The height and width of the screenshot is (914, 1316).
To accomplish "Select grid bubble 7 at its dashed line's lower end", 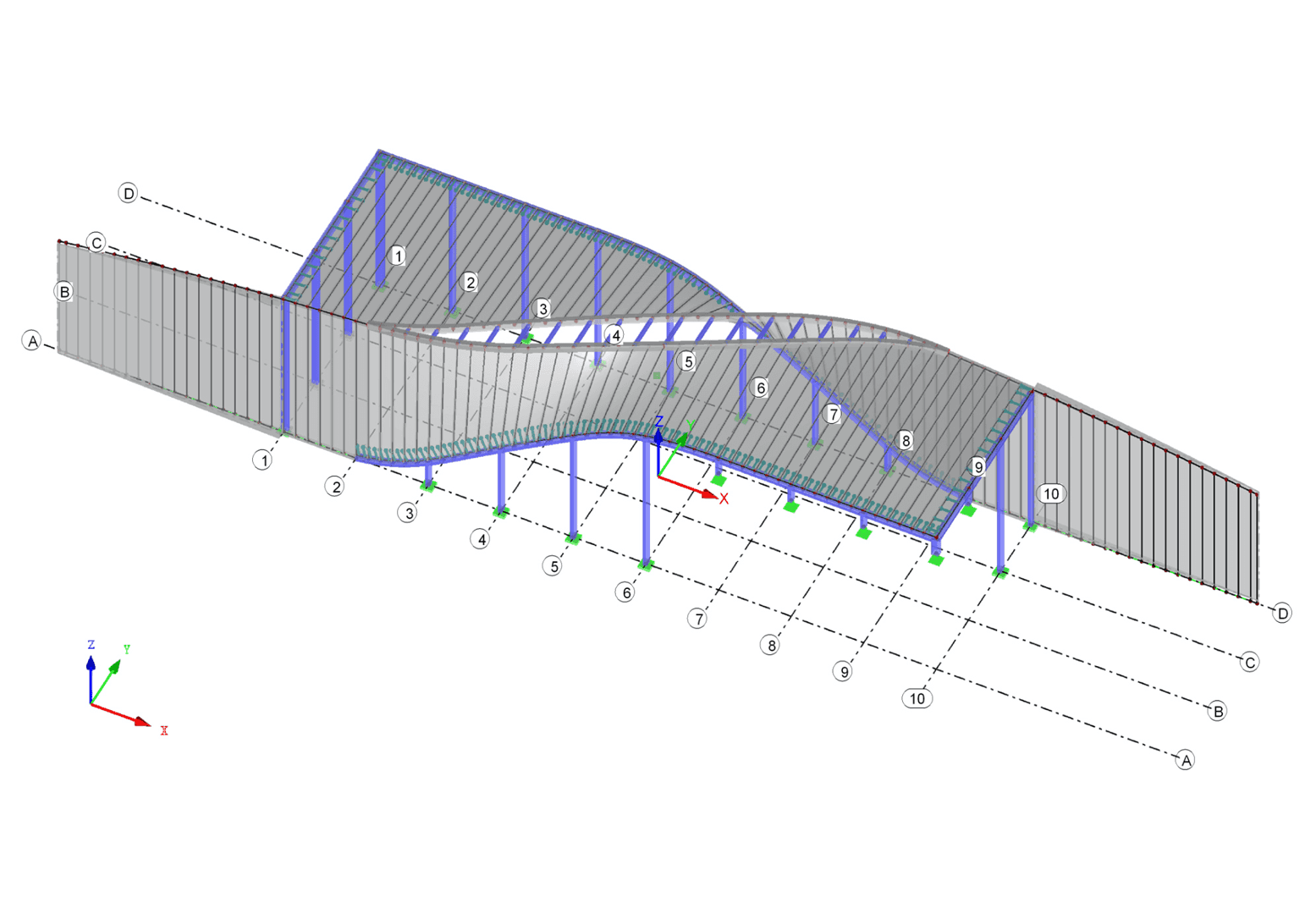I will click(x=698, y=619).
